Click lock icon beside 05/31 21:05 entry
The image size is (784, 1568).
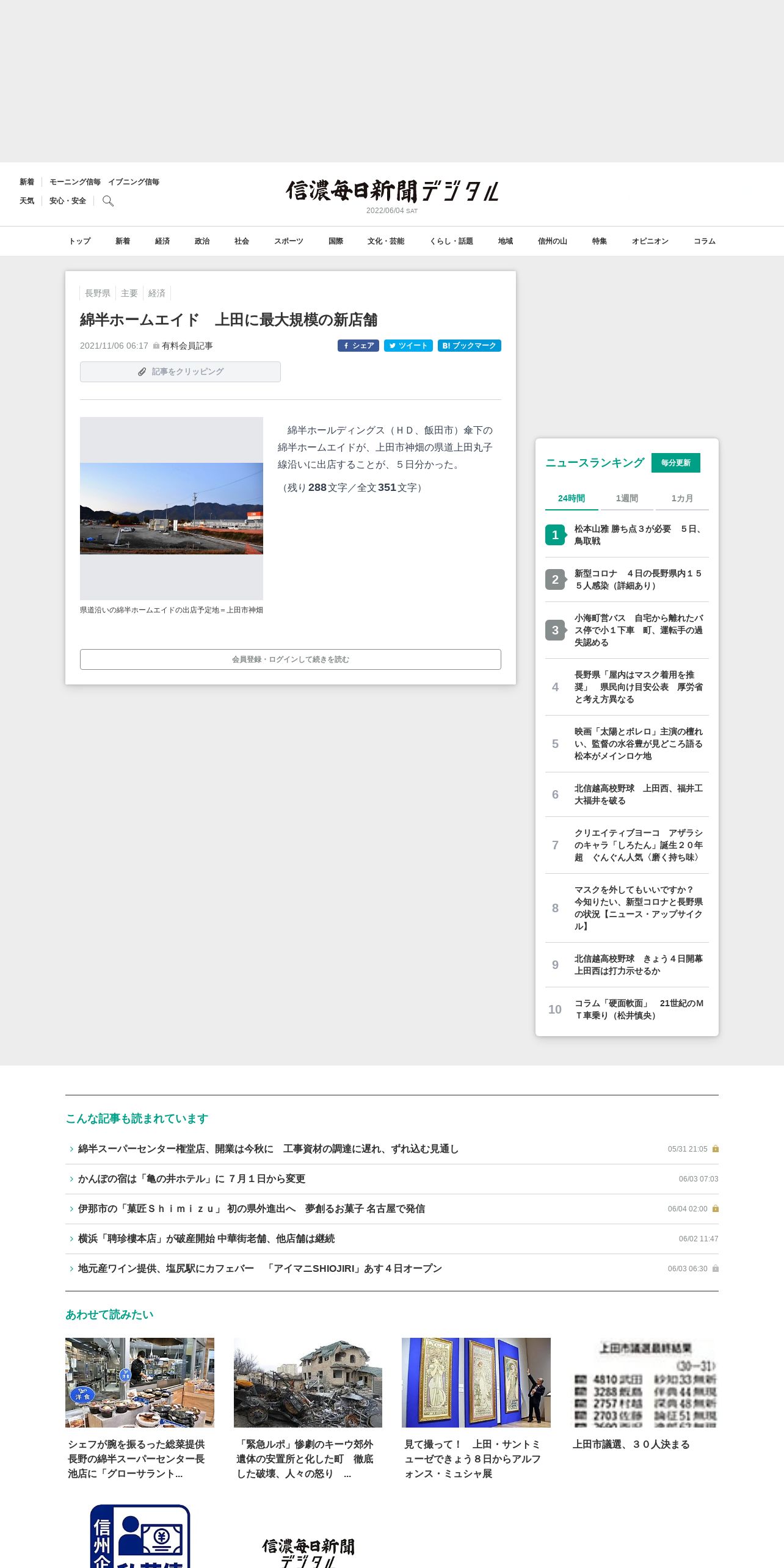pyautogui.click(x=716, y=1149)
